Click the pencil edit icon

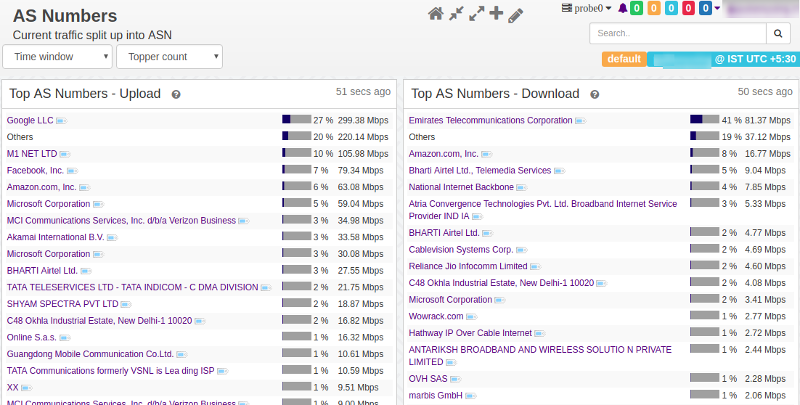(516, 14)
